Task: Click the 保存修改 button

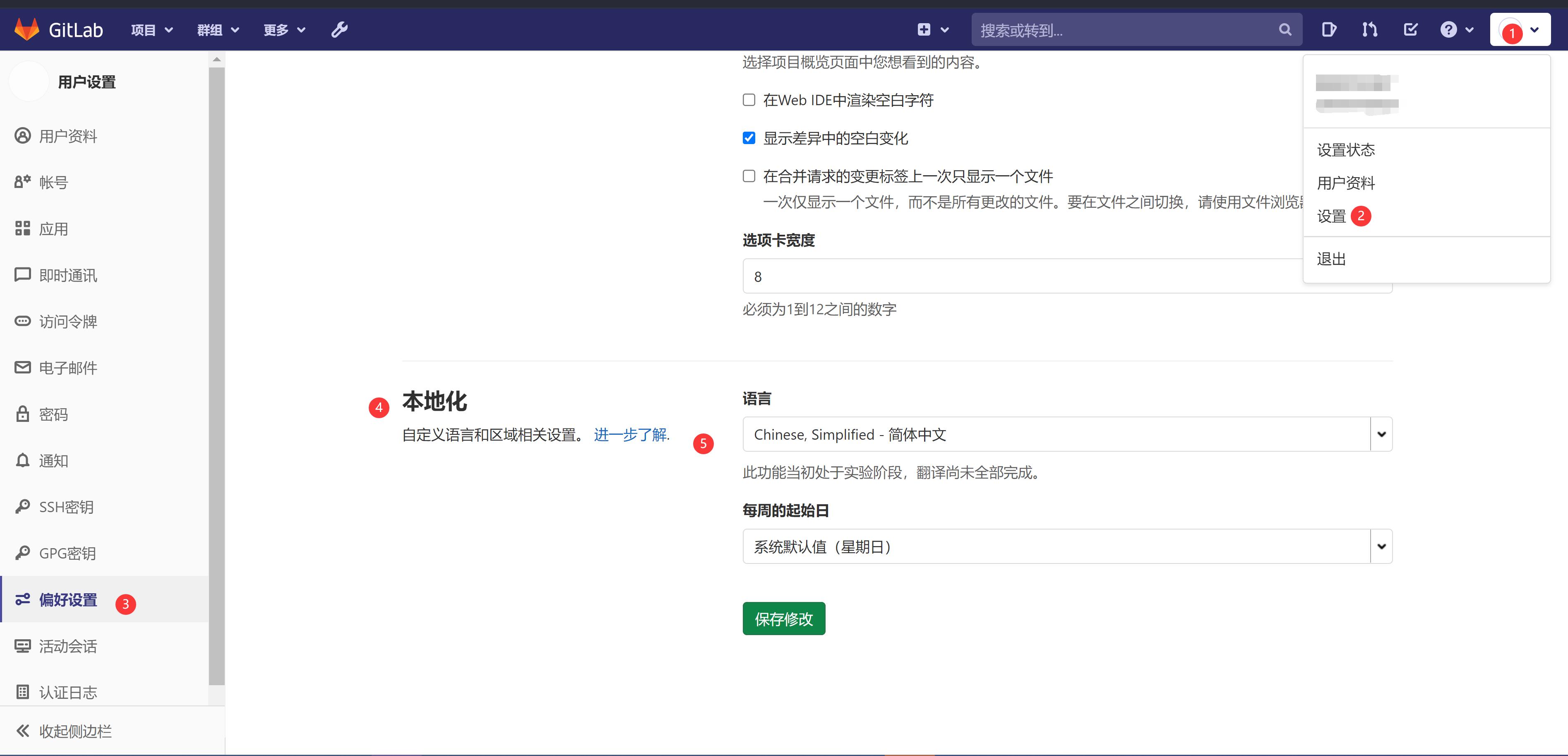Action: (783, 619)
